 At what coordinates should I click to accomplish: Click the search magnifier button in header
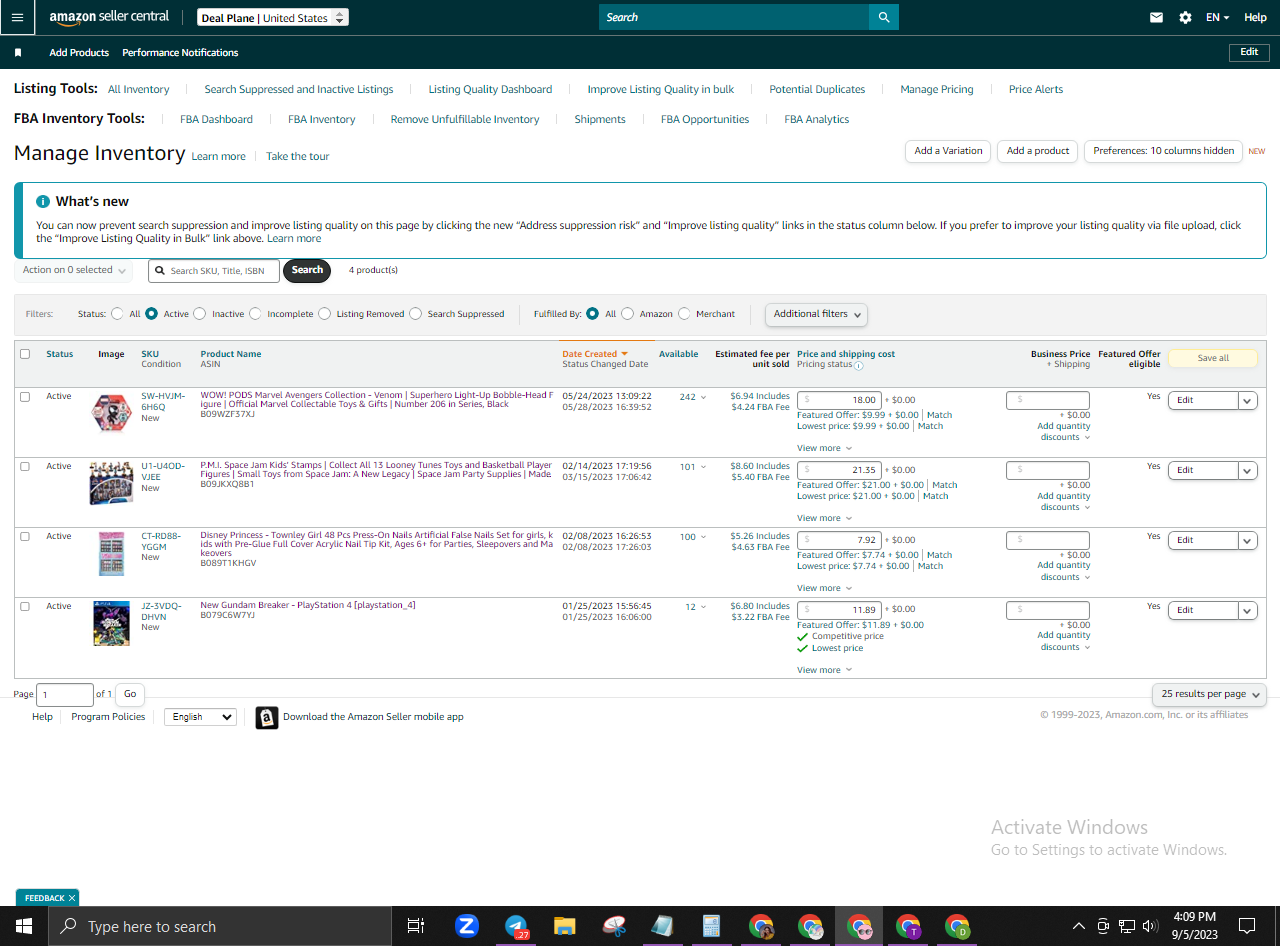pos(884,17)
